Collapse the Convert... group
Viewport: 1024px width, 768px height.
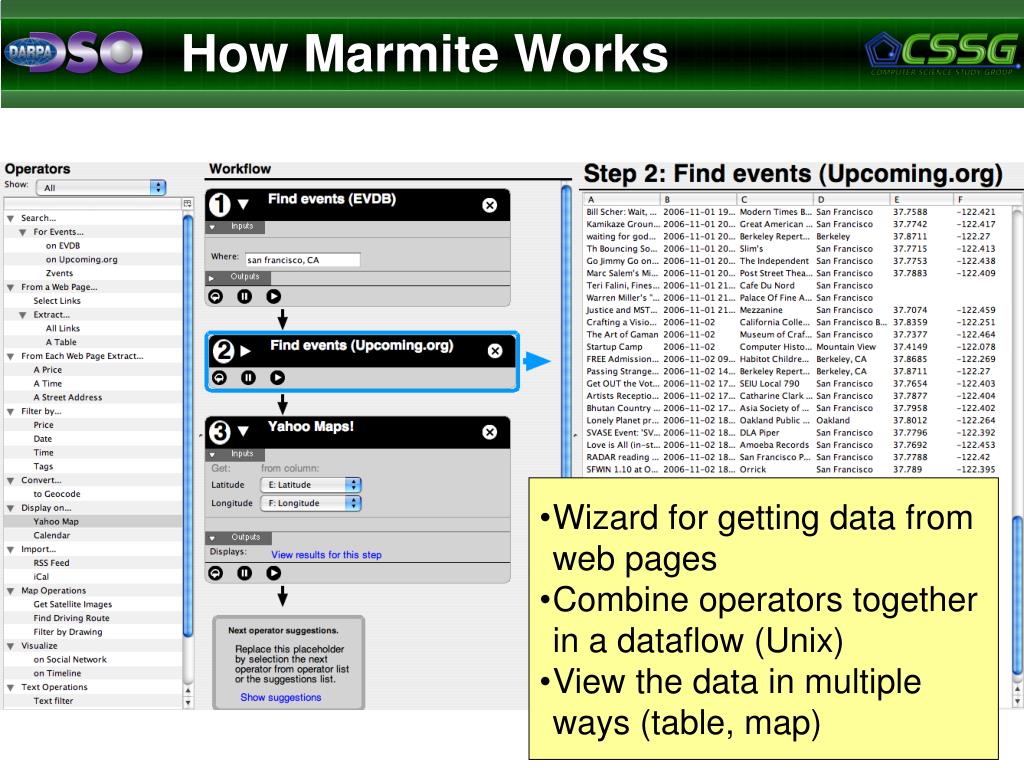(x=10, y=481)
